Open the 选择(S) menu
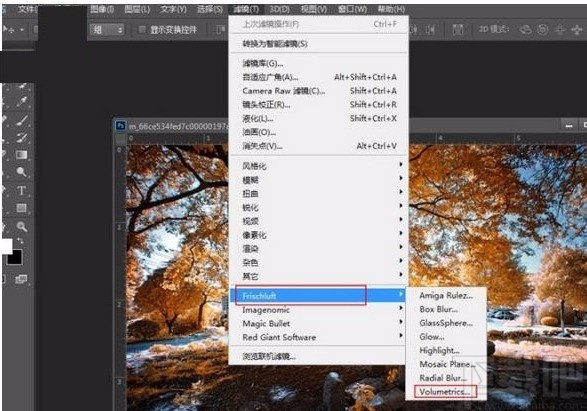Viewport: 587px width, 411px height. click(x=210, y=9)
